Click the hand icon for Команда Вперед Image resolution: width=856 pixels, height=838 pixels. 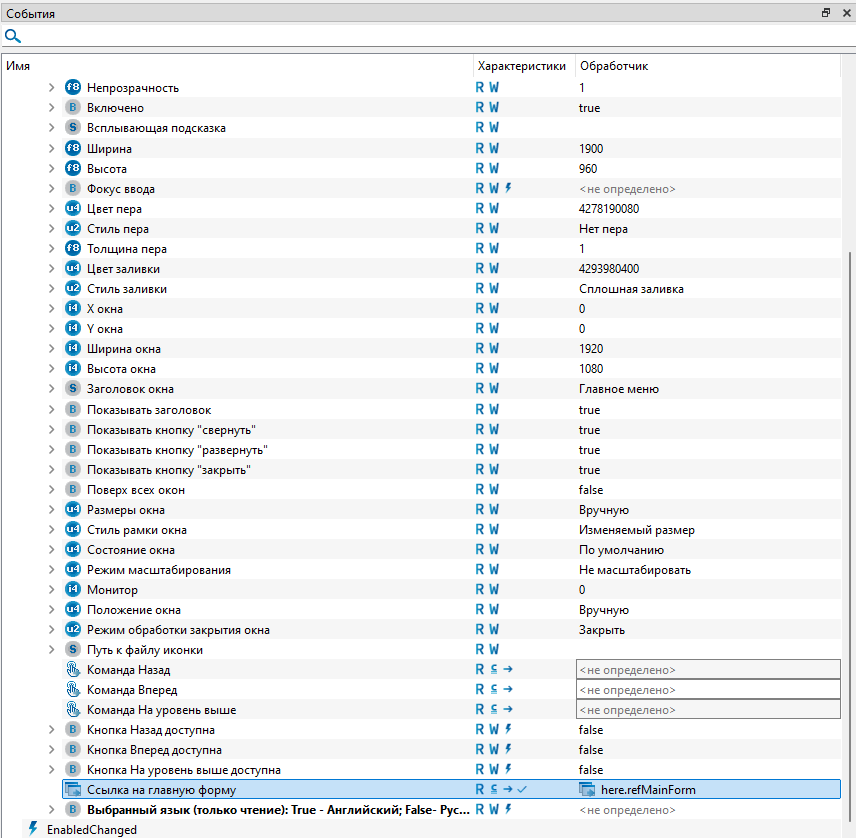[72, 690]
